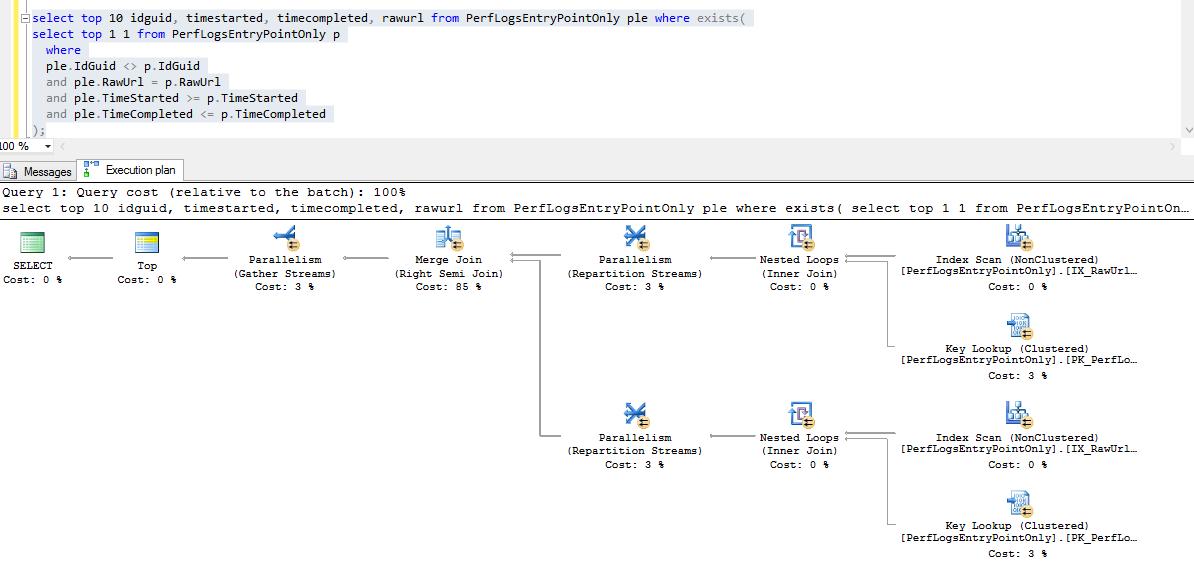Select the Gather Streams parallelism icon

point(285,237)
